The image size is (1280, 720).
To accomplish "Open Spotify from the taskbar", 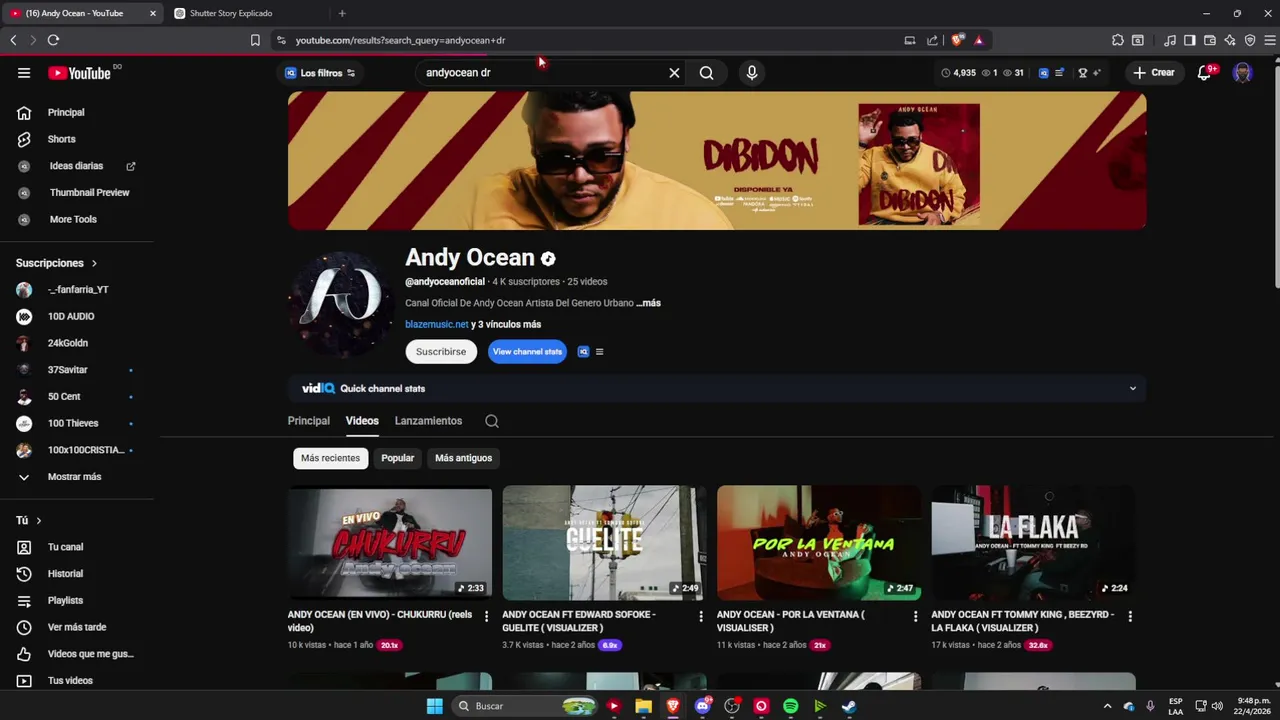I will pyautogui.click(x=791, y=706).
